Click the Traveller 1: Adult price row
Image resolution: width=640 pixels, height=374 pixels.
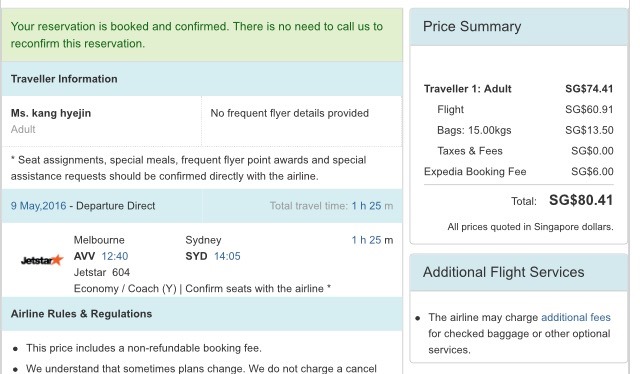[518, 89]
